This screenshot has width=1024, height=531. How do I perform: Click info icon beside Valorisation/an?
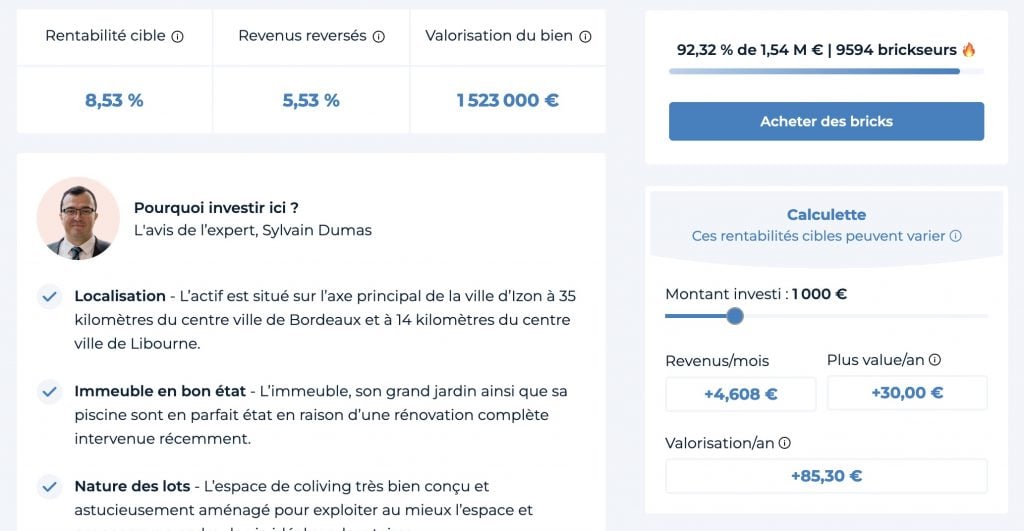(785, 443)
